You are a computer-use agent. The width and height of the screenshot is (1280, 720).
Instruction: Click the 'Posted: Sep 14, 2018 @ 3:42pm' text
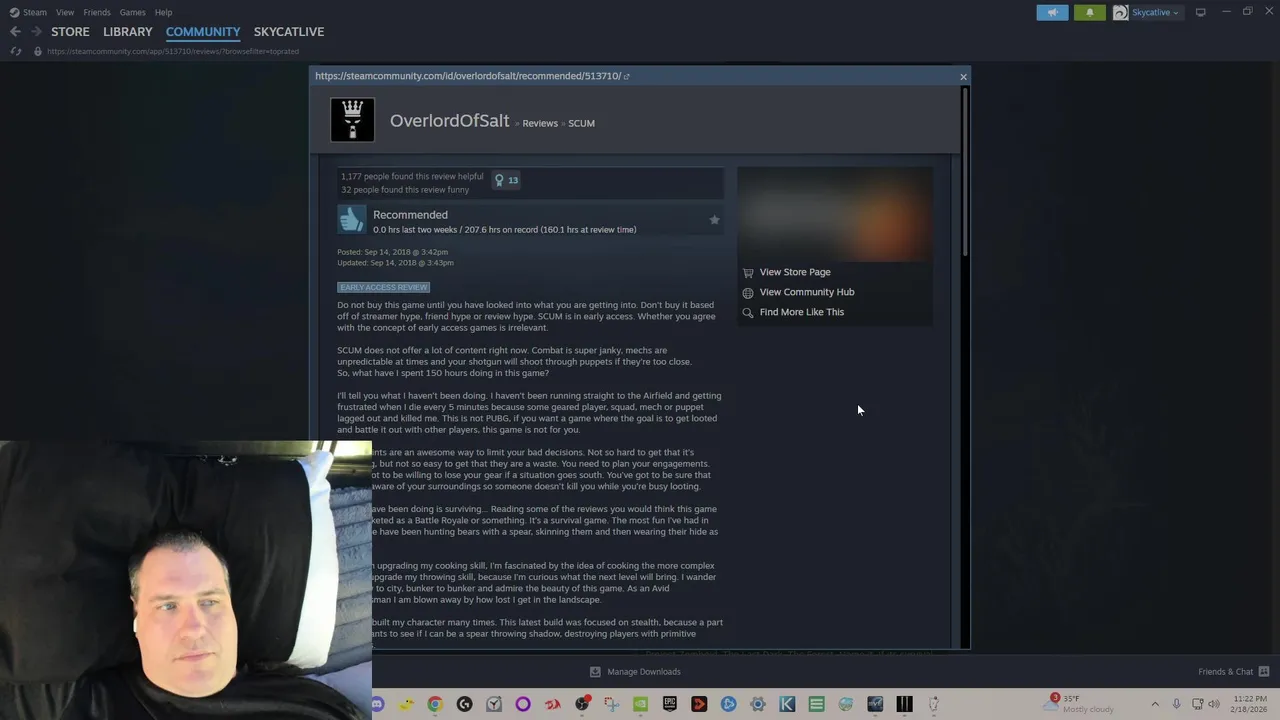(392, 252)
